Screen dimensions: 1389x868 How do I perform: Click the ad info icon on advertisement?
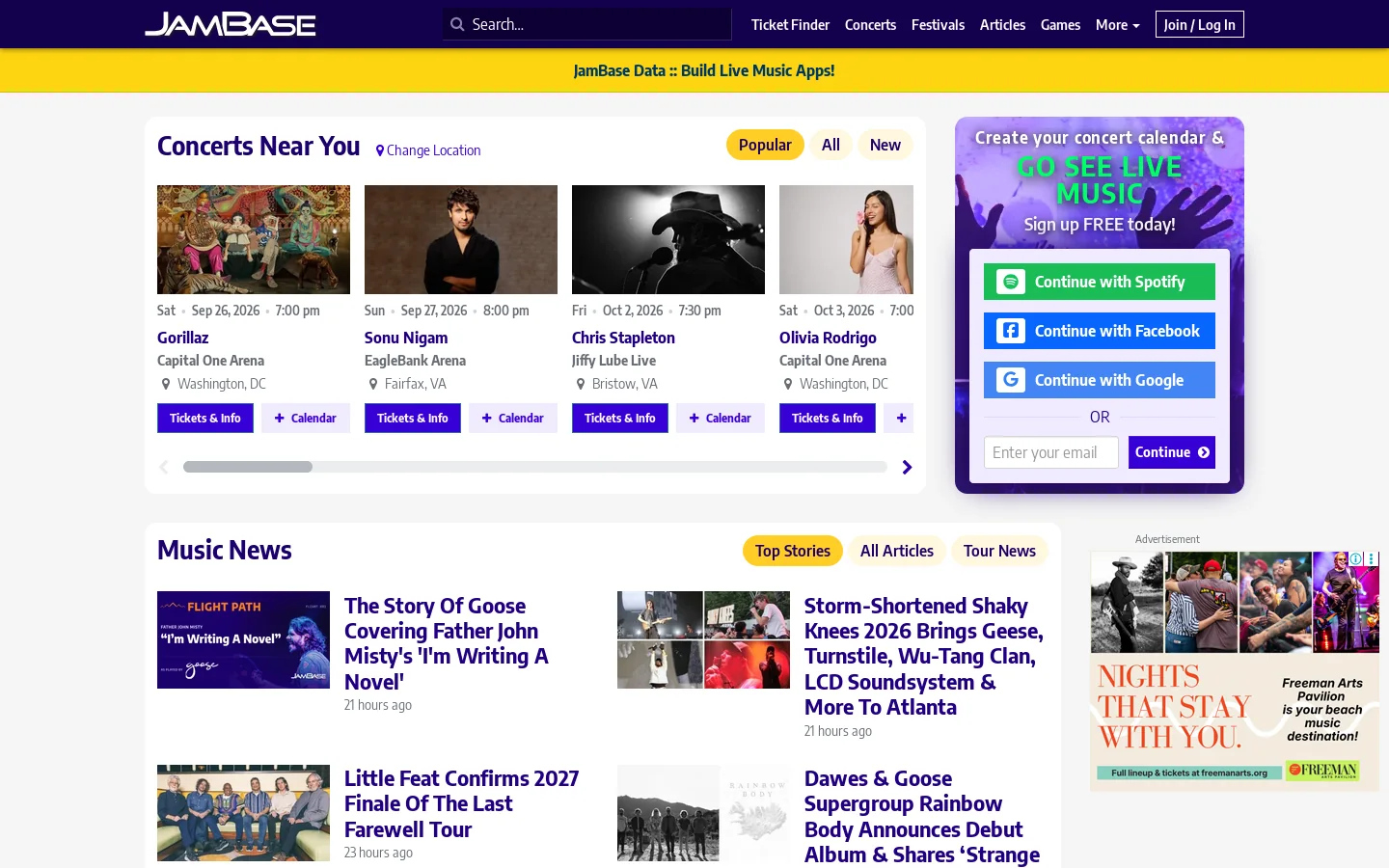coord(1355,558)
